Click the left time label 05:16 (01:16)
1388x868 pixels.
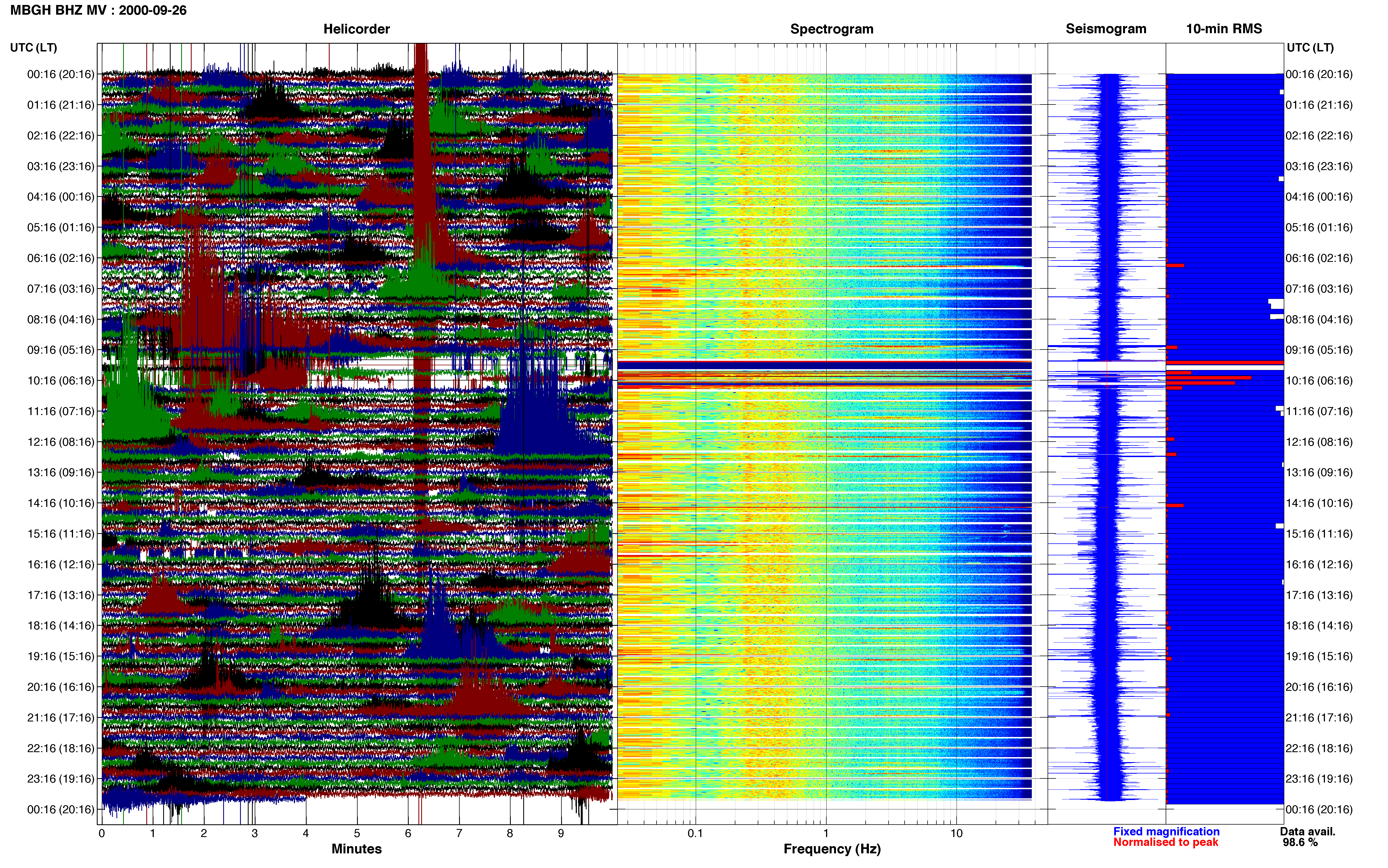pos(61,227)
